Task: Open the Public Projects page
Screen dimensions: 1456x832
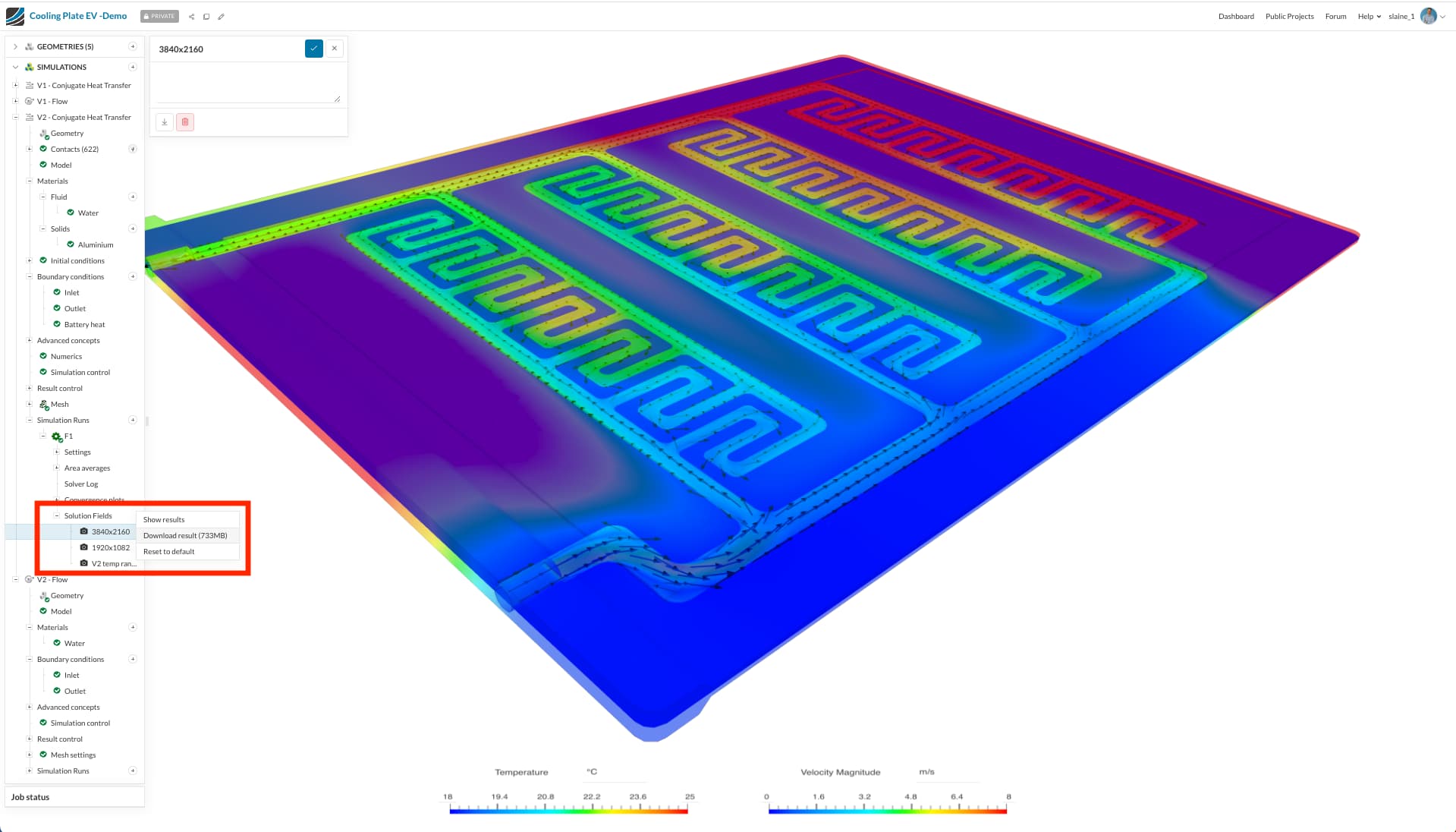Action: pos(1289,16)
